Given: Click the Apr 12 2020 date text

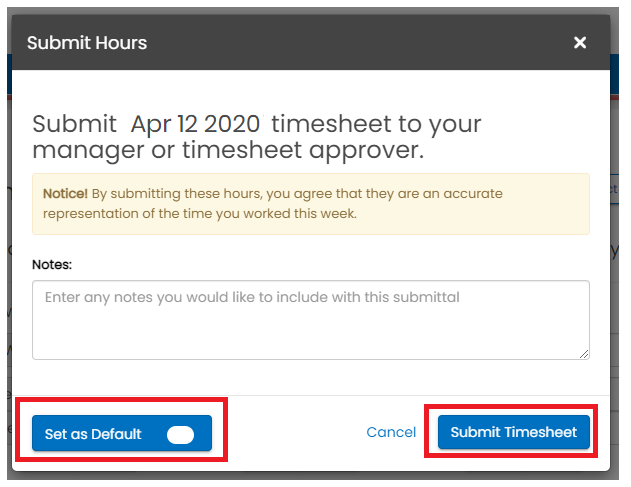Looking at the screenshot, I should click(x=196, y=125).
